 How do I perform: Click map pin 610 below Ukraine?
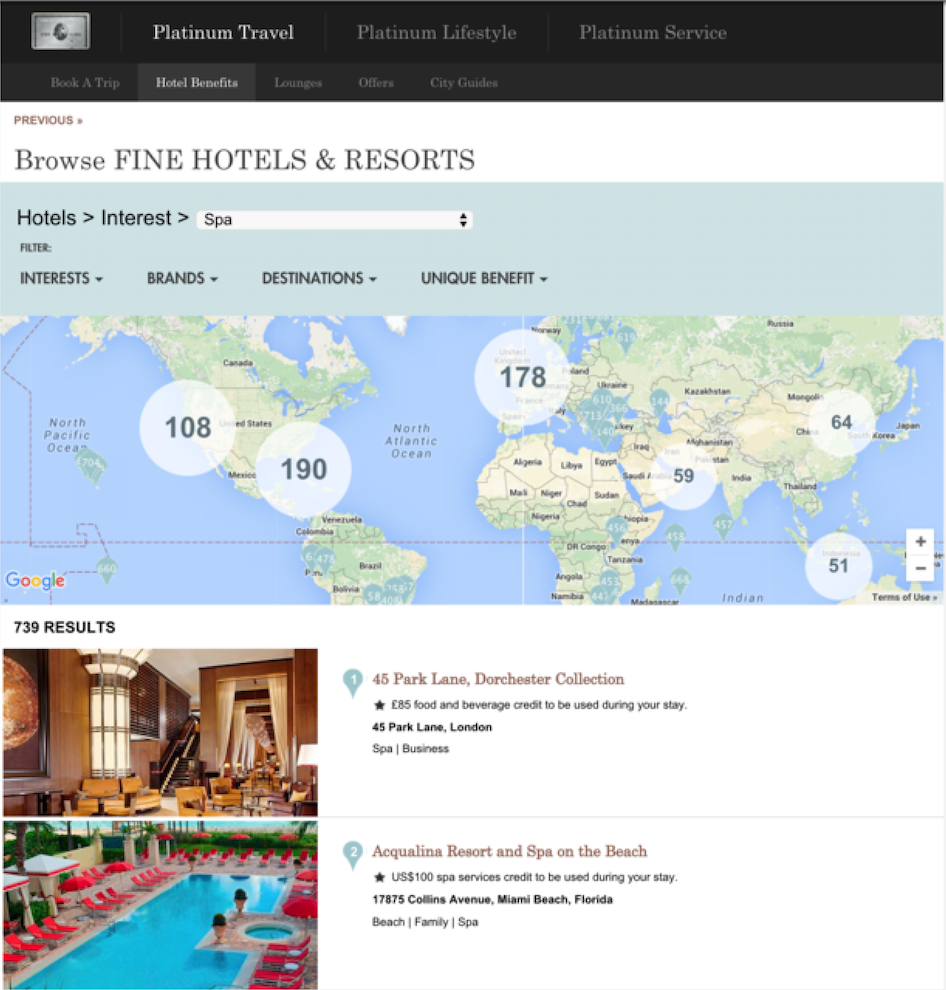pos(601,402)
